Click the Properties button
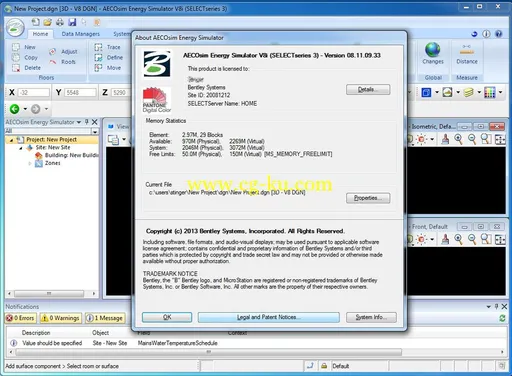This screenshot has width=512, height=376. tap(368, 198)
